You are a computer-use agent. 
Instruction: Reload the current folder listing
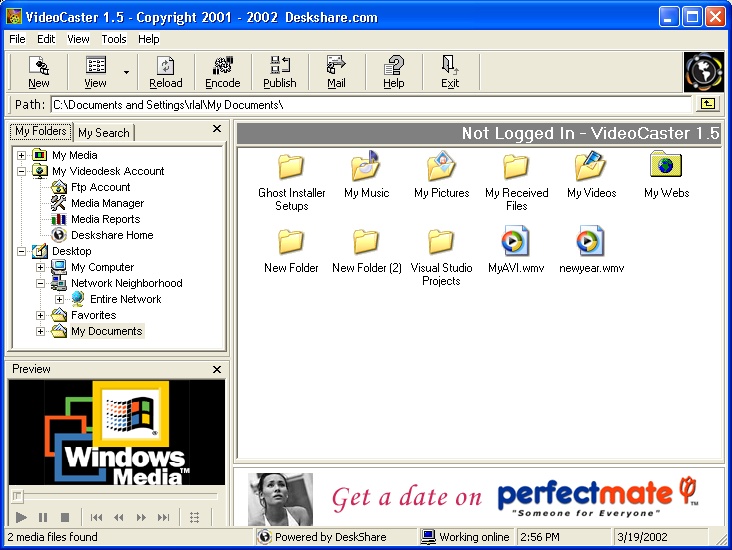point(166,72)
